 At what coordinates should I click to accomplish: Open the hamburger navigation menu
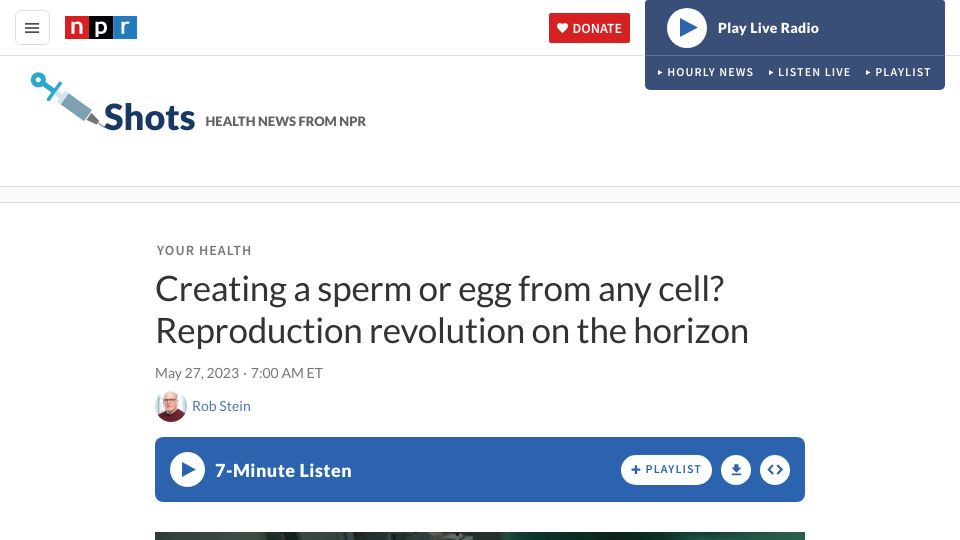[32, 28]
